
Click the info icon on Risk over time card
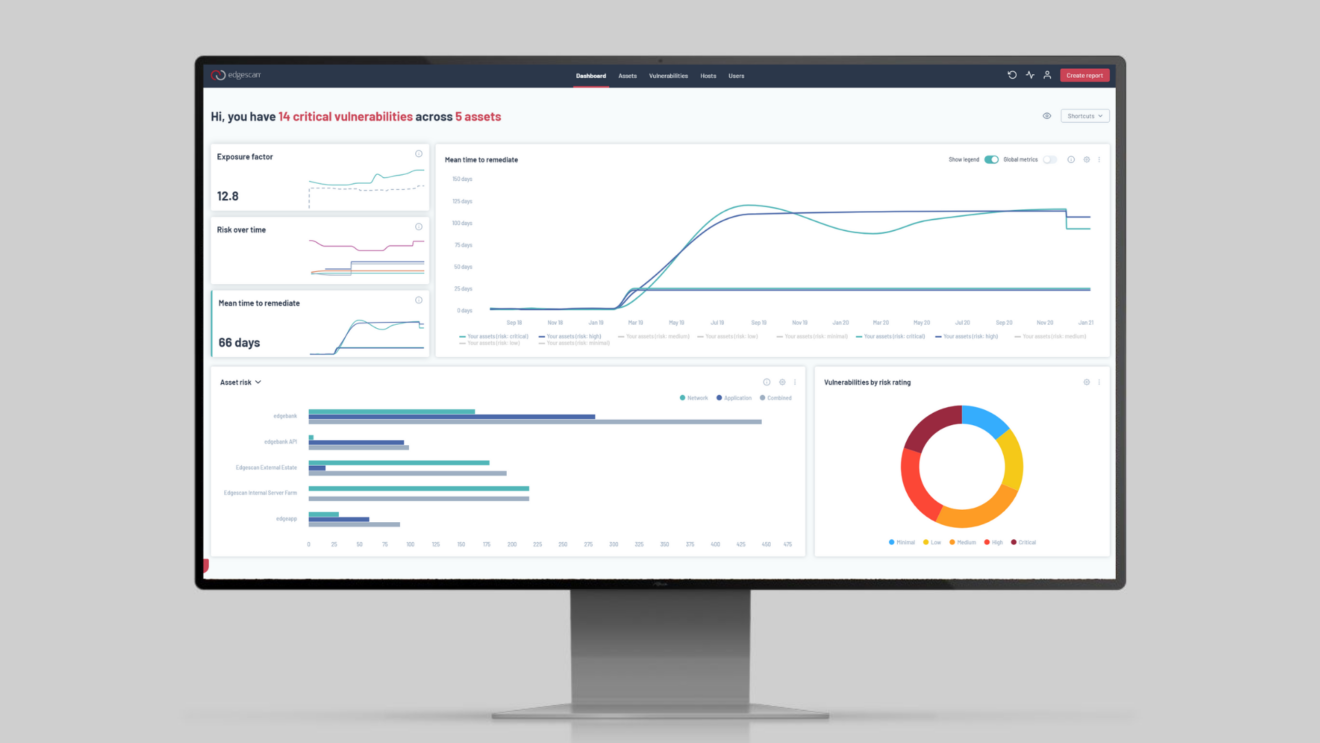418,227
